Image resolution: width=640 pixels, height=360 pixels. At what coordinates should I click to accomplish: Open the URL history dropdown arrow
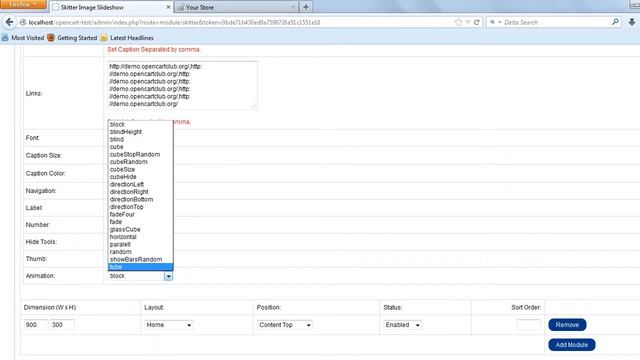point(468,22)
